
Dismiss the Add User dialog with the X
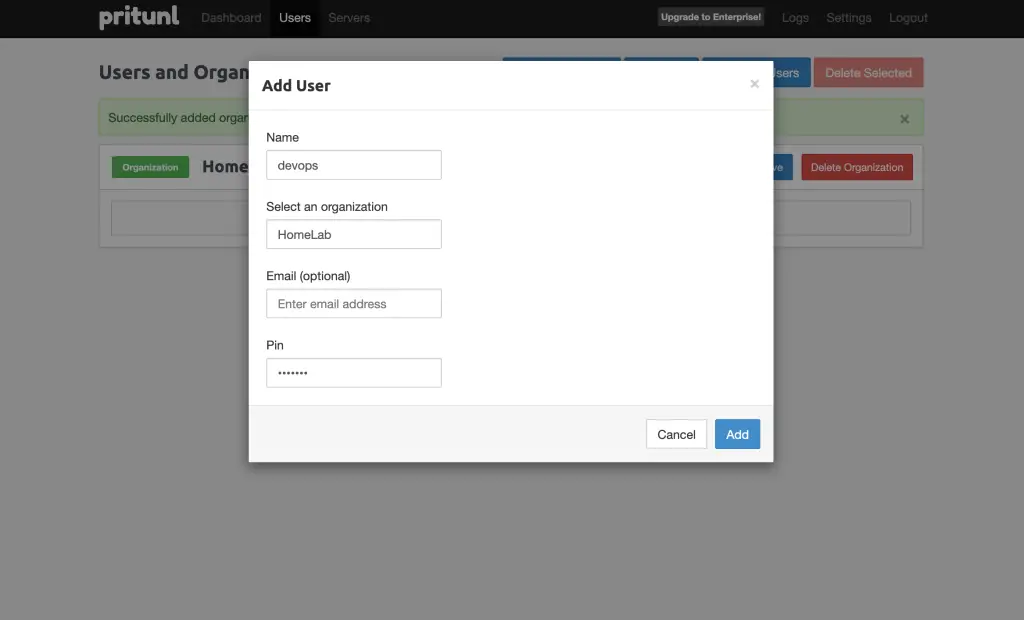click(x=755, y=84)
